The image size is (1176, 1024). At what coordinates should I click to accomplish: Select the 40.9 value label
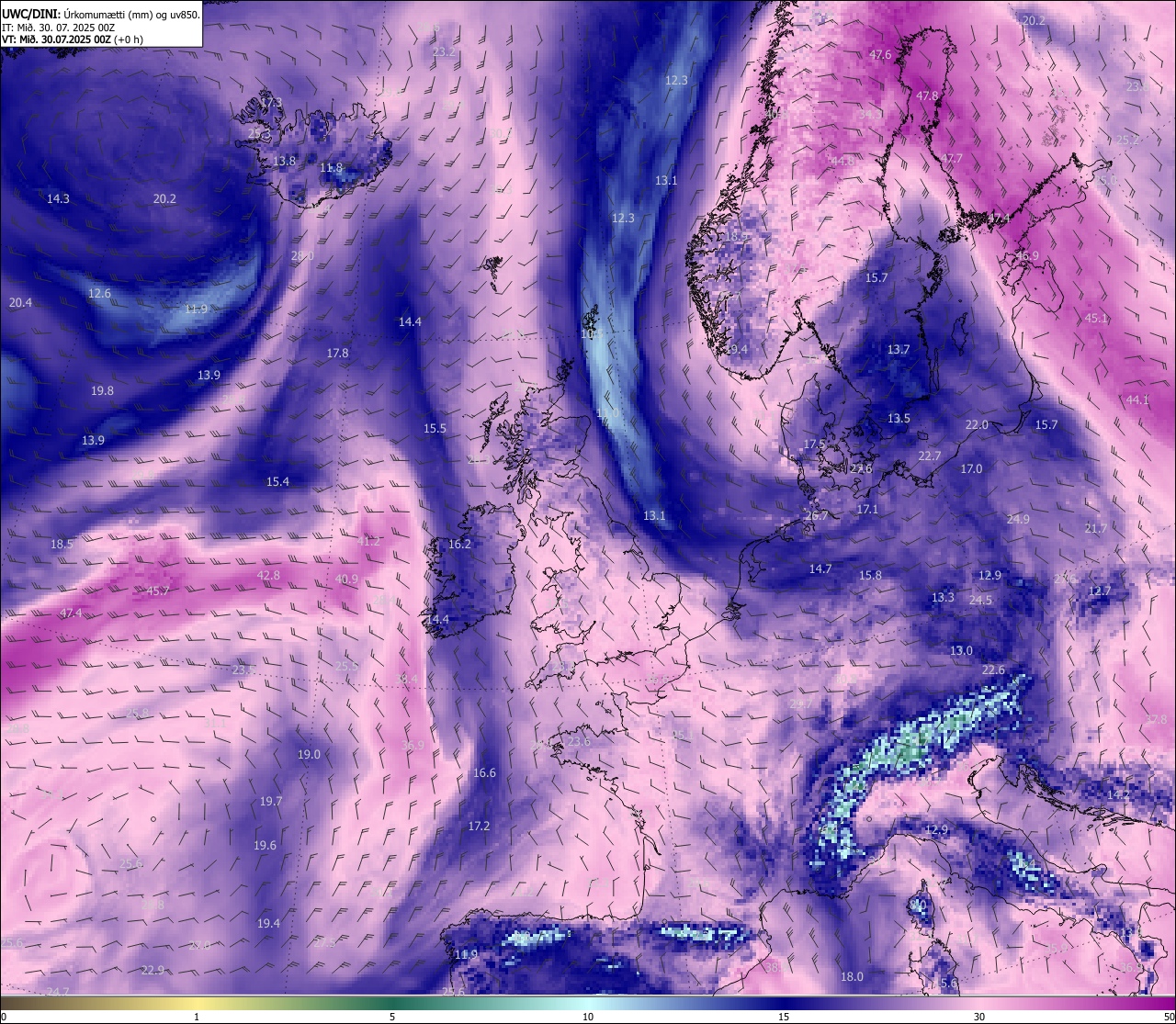(x=346, y=580)
